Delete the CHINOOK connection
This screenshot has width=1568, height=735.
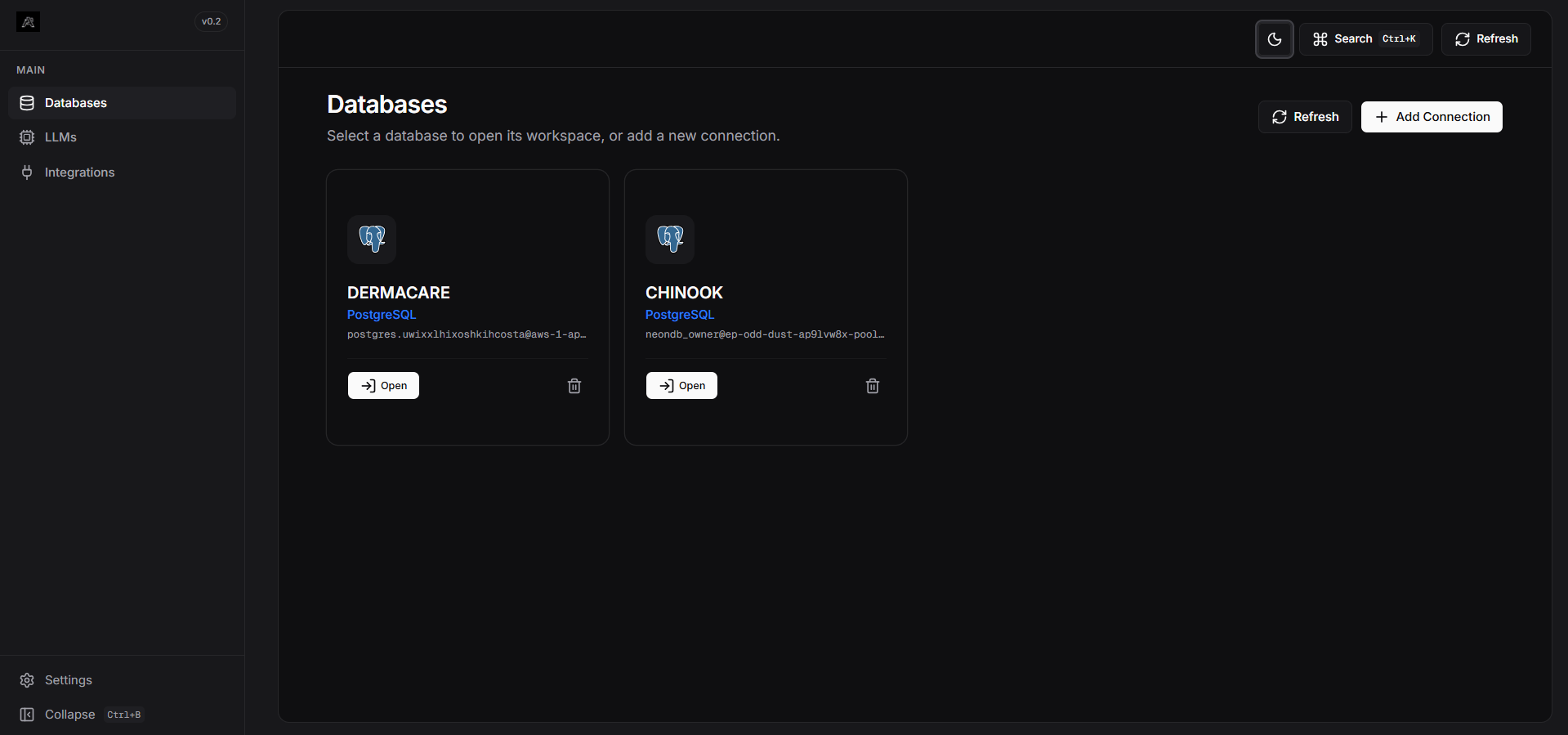[x=873, y=386]
